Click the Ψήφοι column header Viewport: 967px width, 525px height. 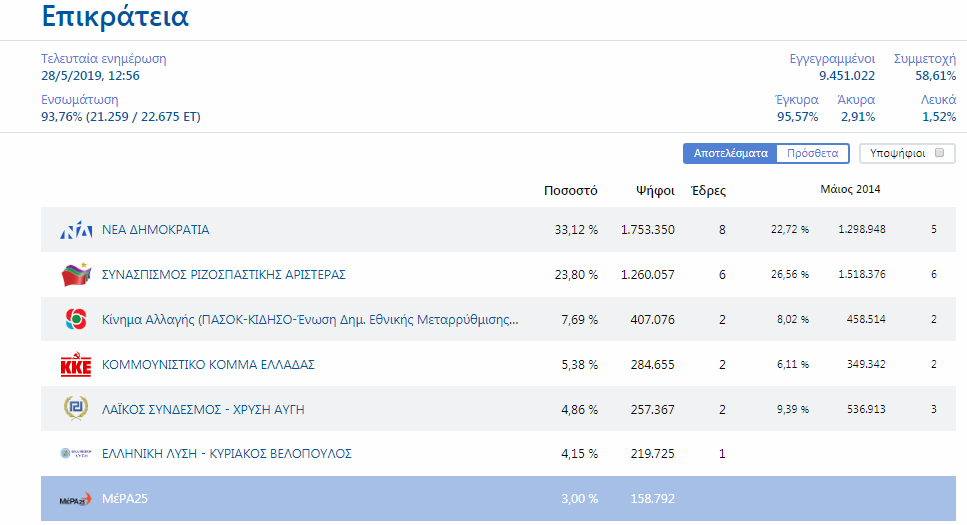click(x=655, y=191)
